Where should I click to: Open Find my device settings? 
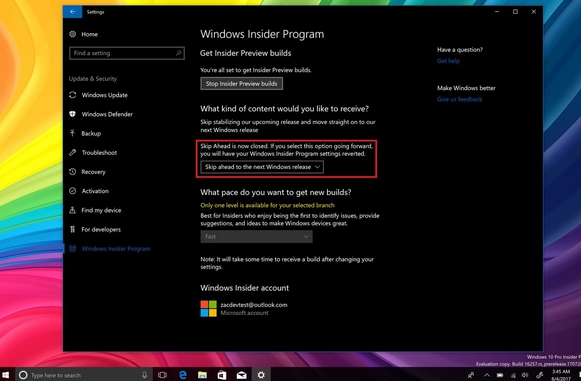coord(101,210)
